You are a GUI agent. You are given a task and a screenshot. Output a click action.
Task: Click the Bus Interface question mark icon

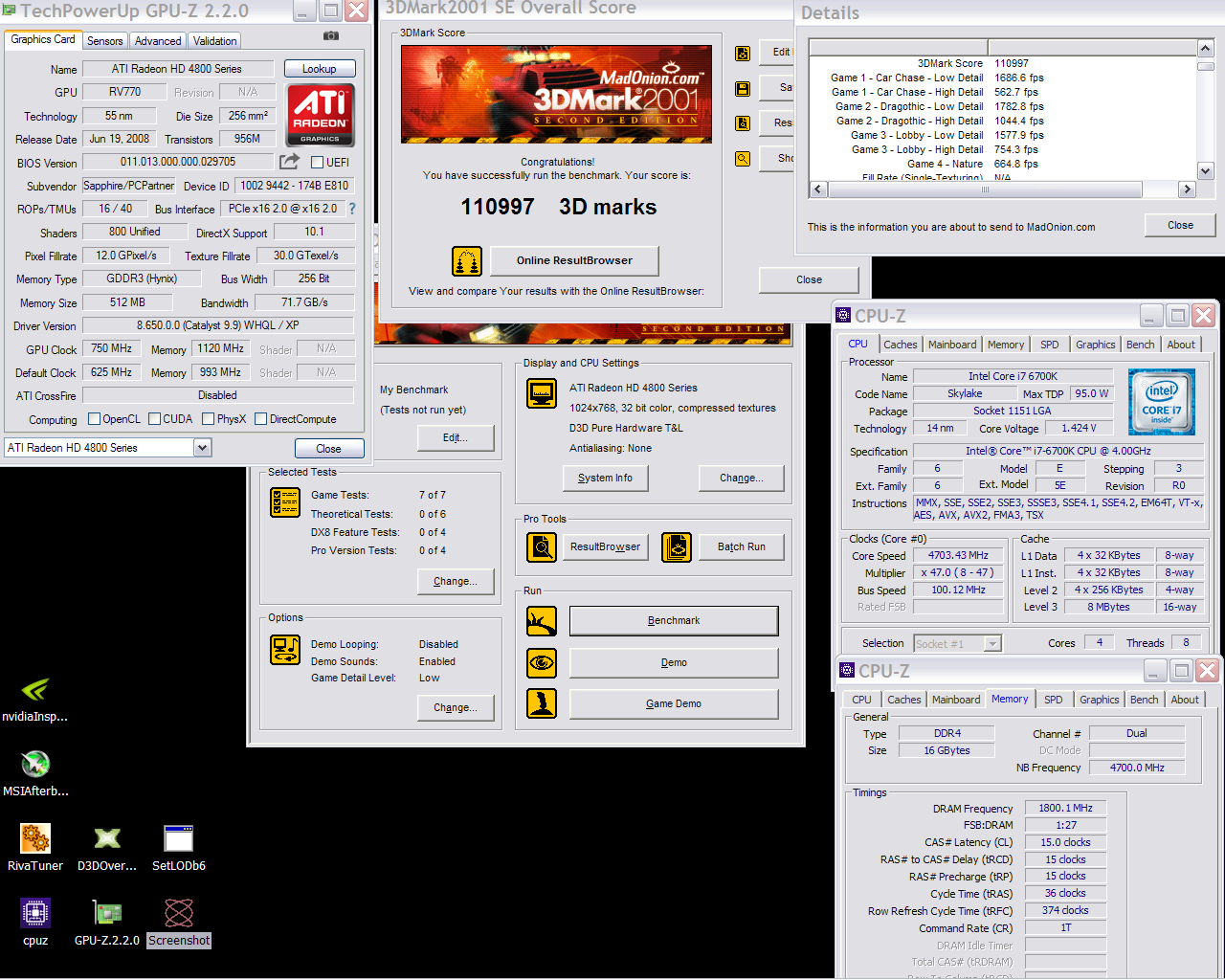351,209
